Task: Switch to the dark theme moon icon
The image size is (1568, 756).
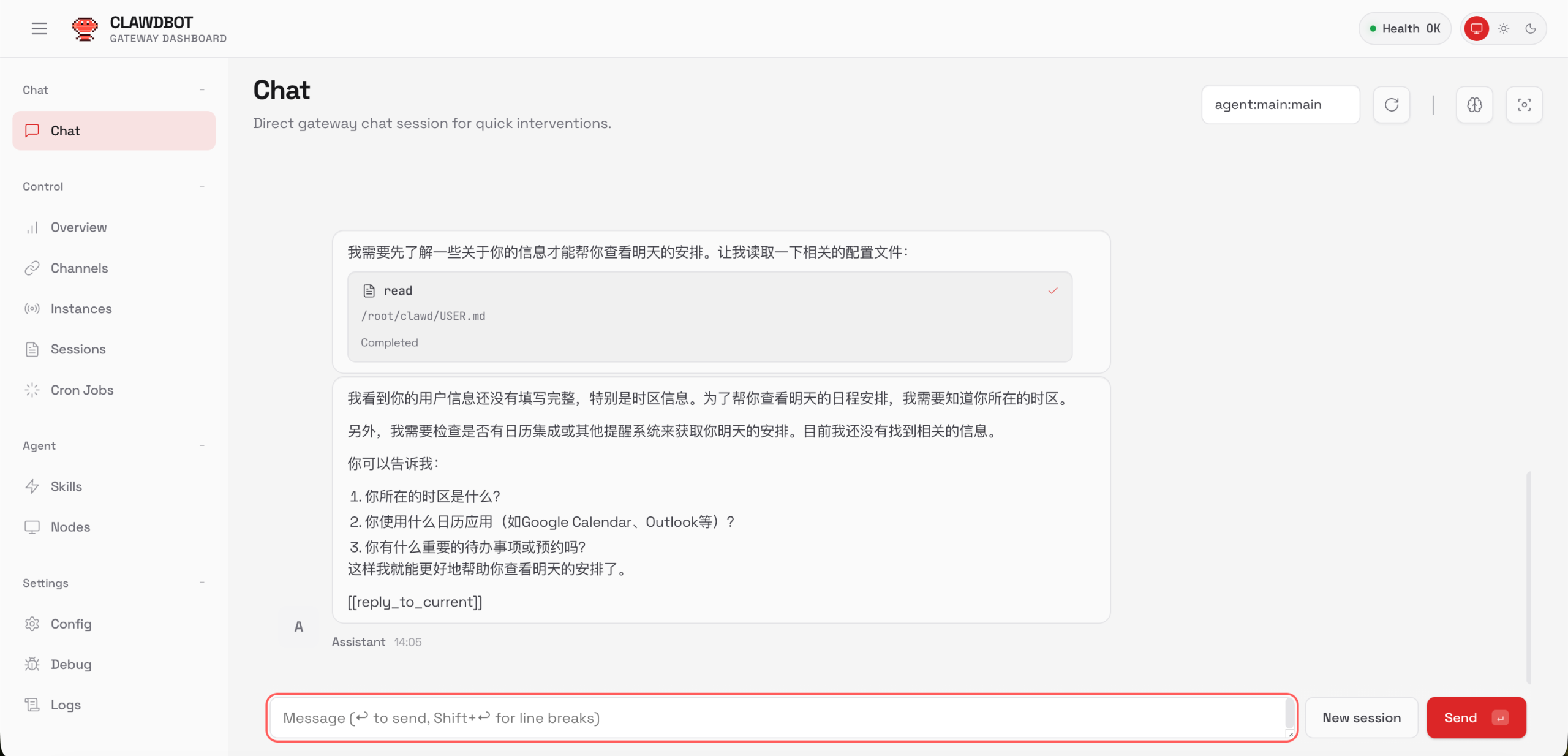Action: coord(1531,28)
